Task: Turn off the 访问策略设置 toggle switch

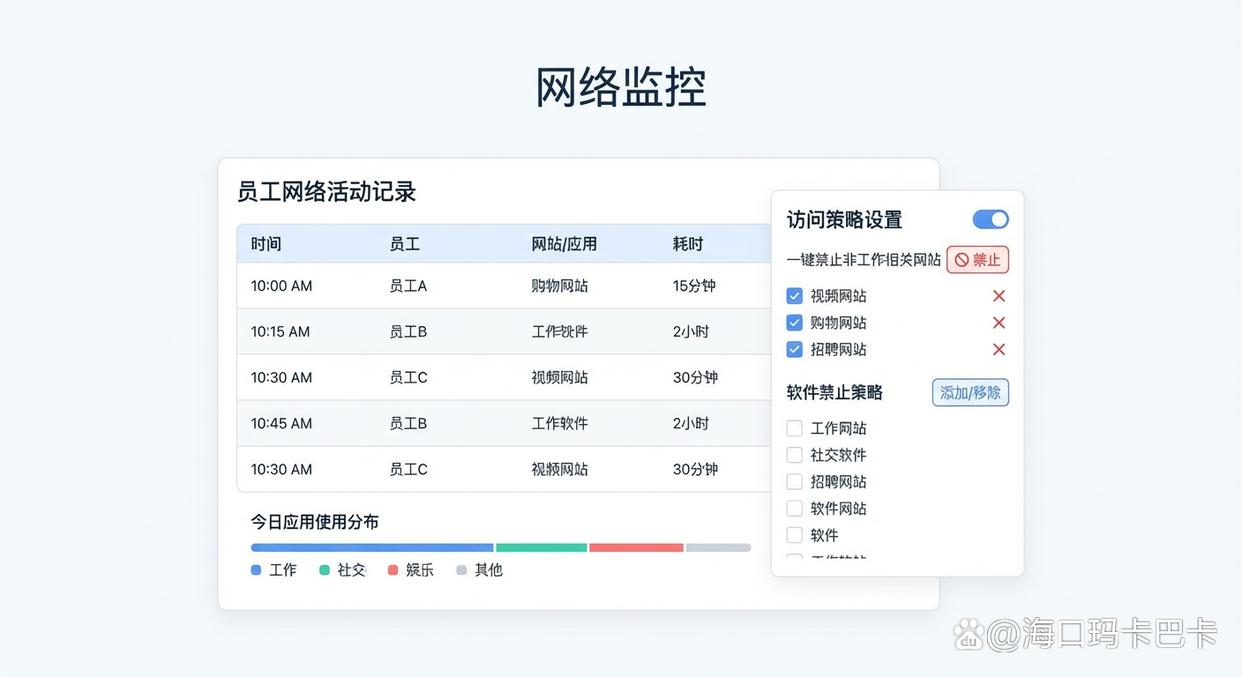Action: click(x=990, y=219)
